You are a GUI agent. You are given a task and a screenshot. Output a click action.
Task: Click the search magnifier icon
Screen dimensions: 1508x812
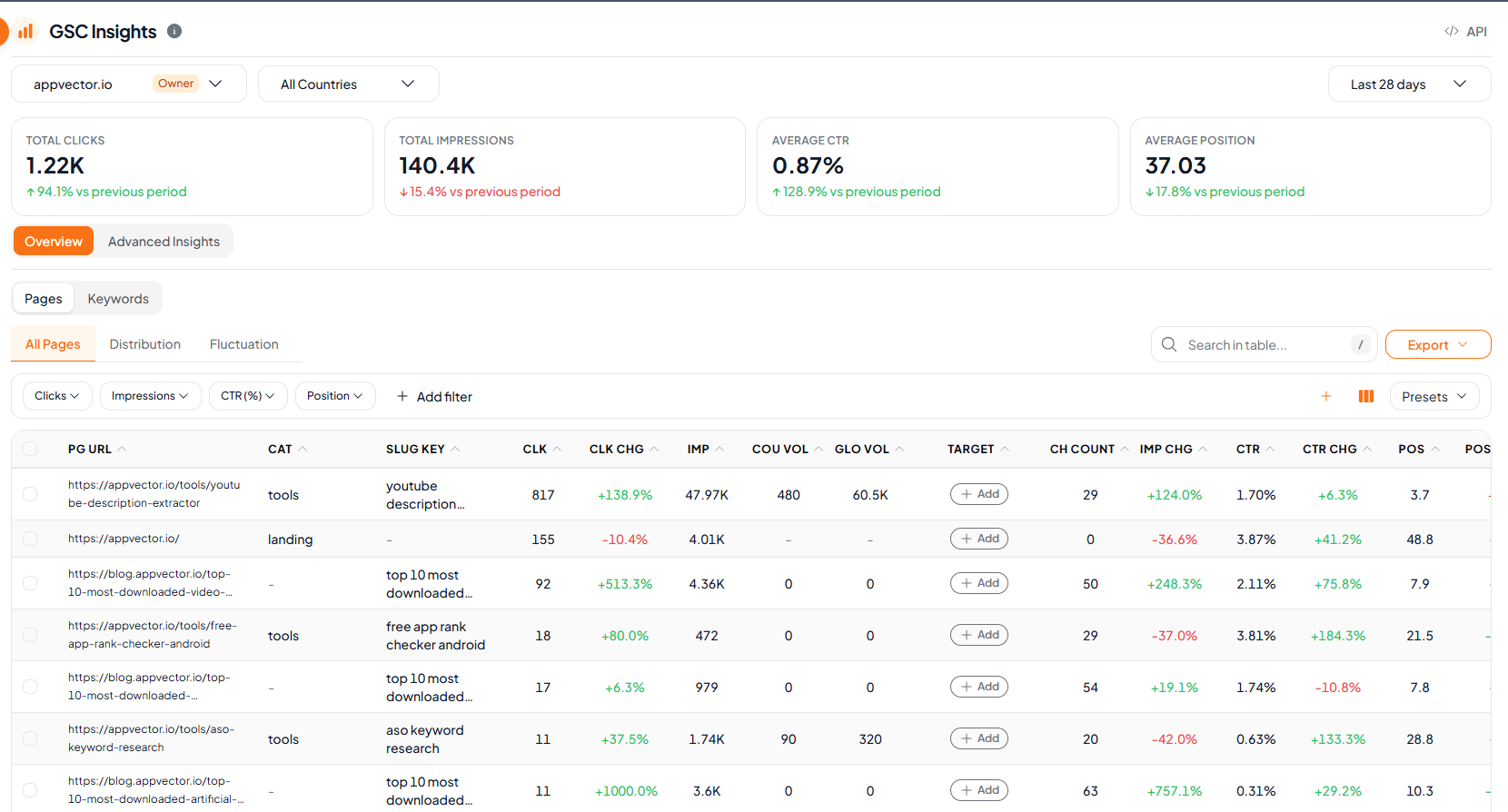click(x=1169, y=344)
